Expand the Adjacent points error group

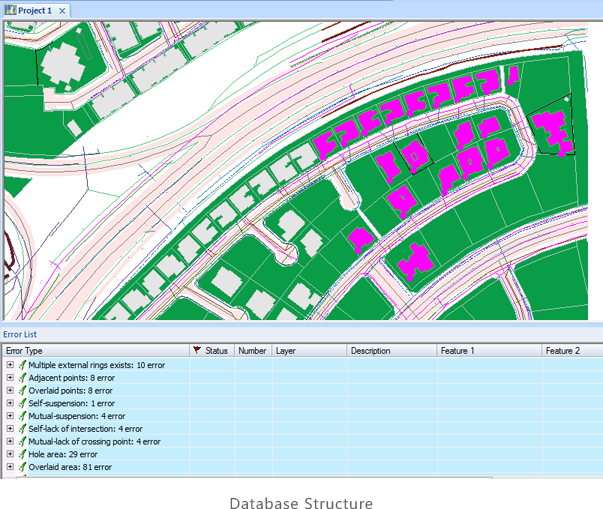[x=10, y=378]
